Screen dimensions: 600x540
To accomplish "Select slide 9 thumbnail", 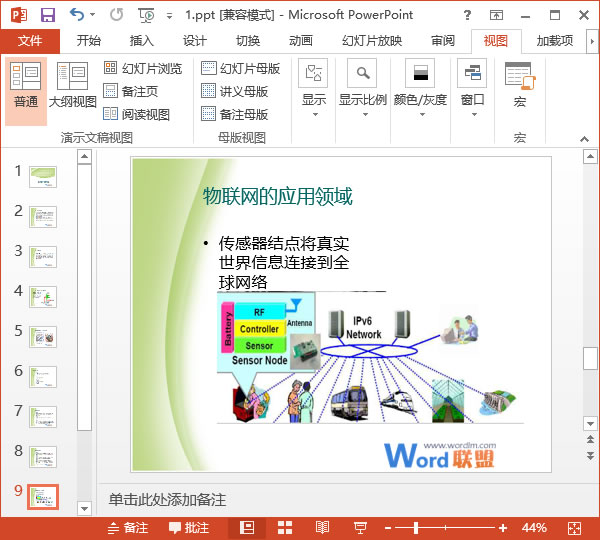I will tap(43, 497).
